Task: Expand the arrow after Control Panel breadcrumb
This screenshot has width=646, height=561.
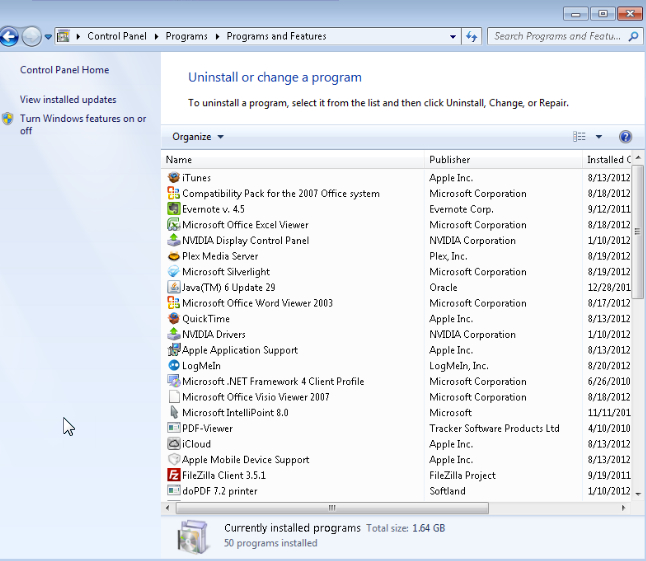Action: [157, 37]
